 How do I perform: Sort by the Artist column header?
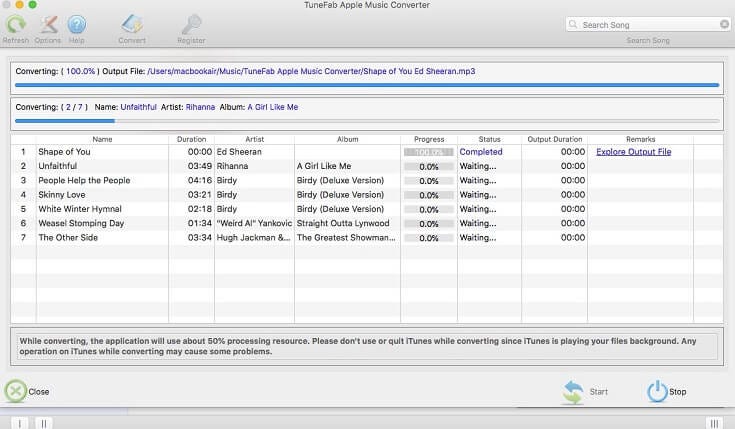tap(255, 139)
